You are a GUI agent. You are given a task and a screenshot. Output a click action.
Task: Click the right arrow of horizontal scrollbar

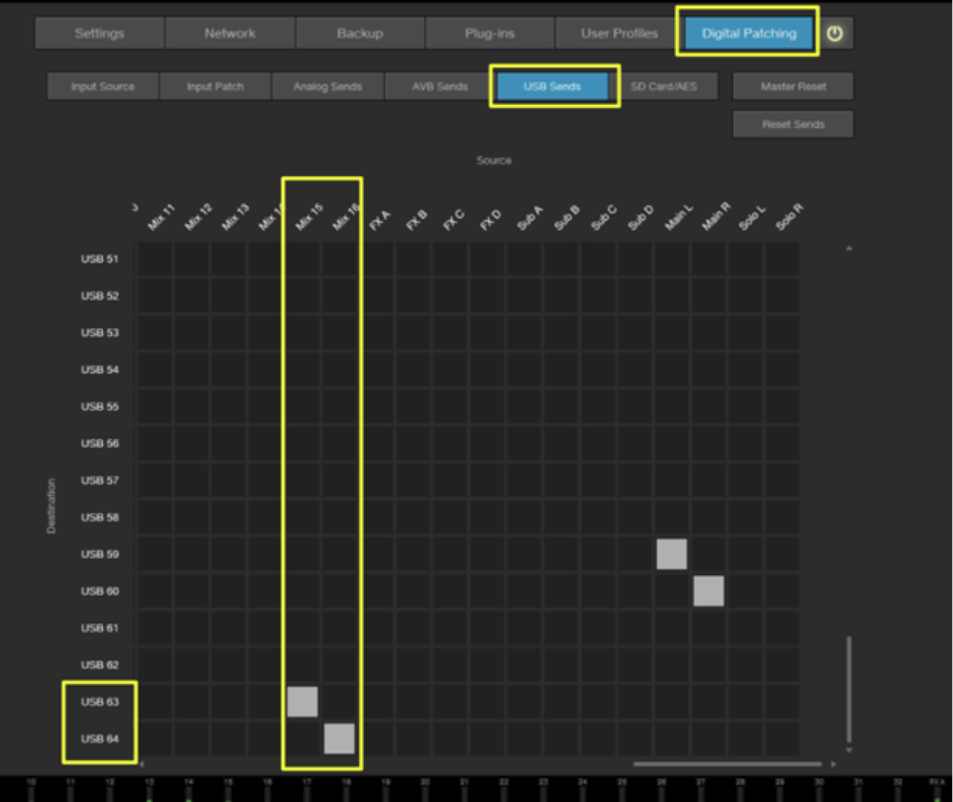pyautogui.click(x=833, y=764)
